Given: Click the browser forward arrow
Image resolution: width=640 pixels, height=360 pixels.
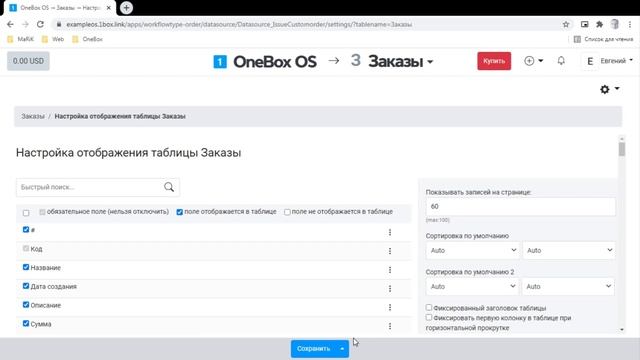Looking at the screenshot, I should [25, 24].
